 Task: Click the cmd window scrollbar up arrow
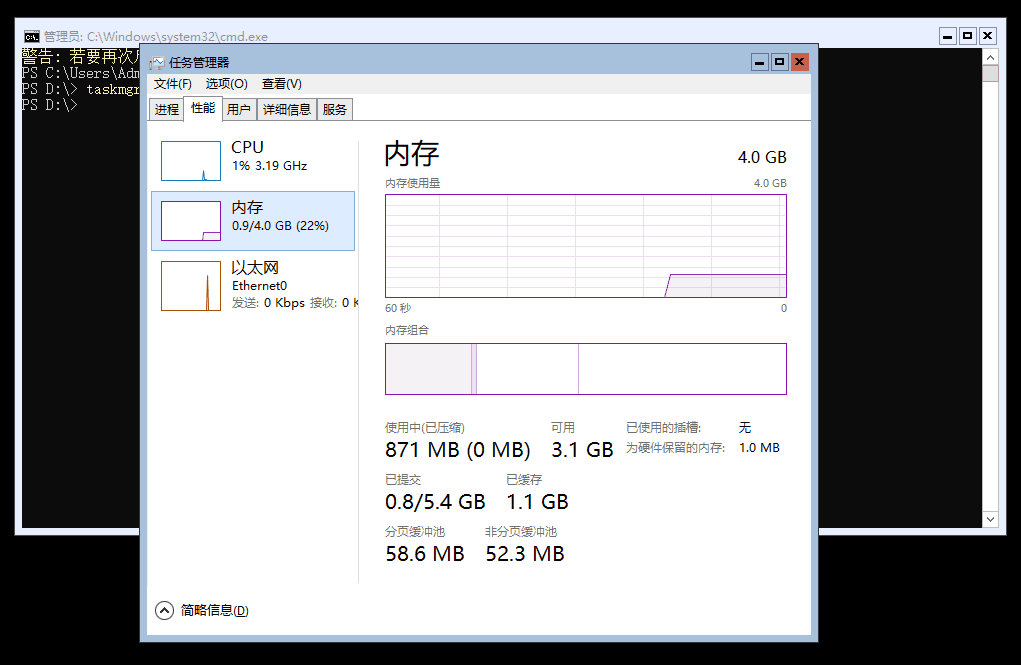pyautogui.click(x=991, y=56)
